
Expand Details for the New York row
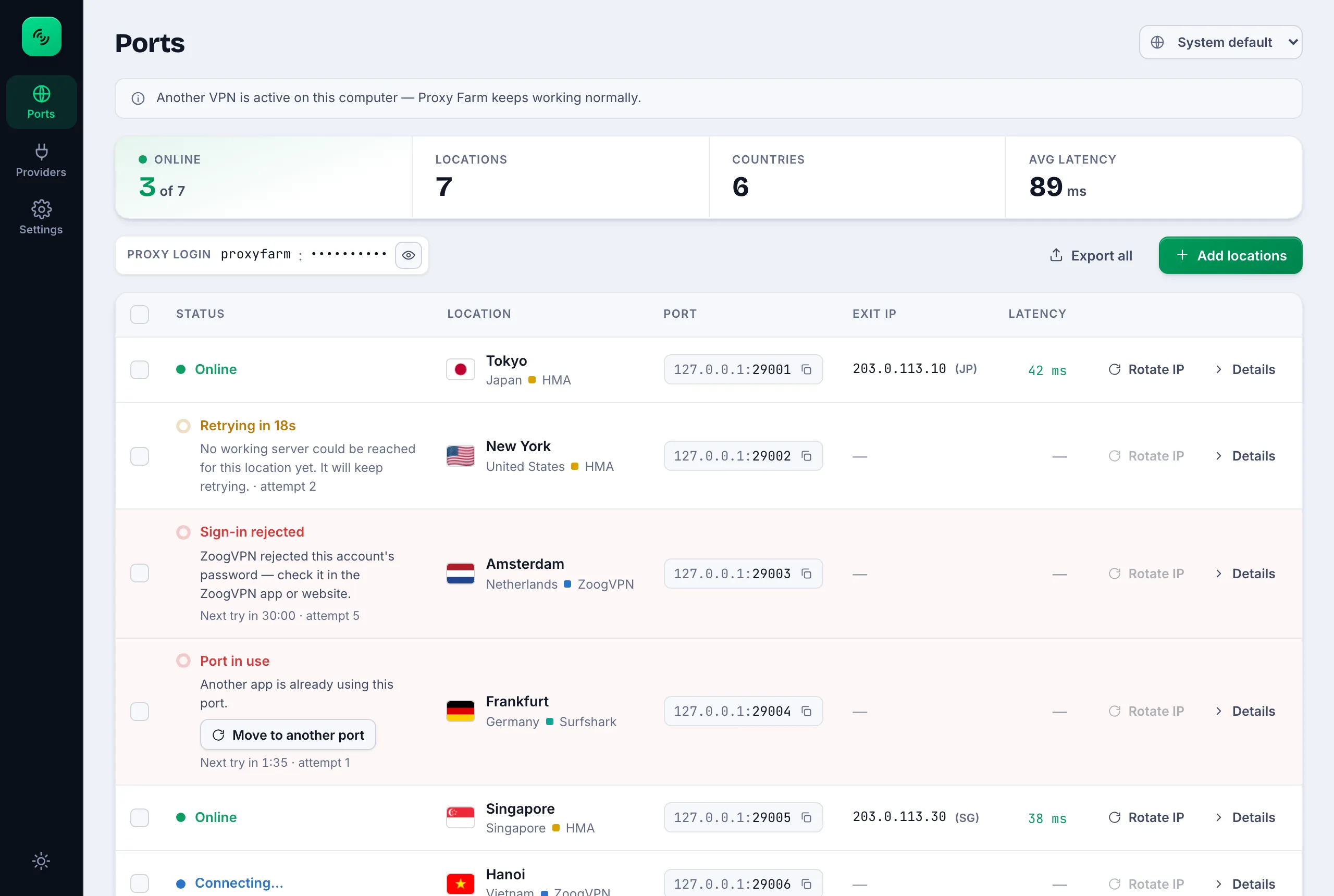point(1245,456)
